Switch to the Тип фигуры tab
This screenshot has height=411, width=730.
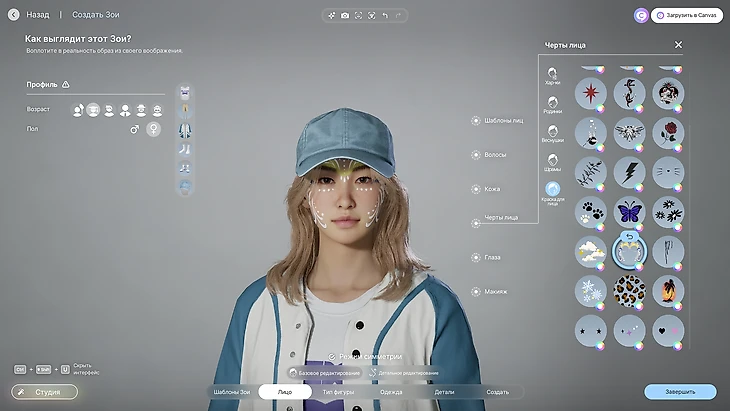click(338, 392)
